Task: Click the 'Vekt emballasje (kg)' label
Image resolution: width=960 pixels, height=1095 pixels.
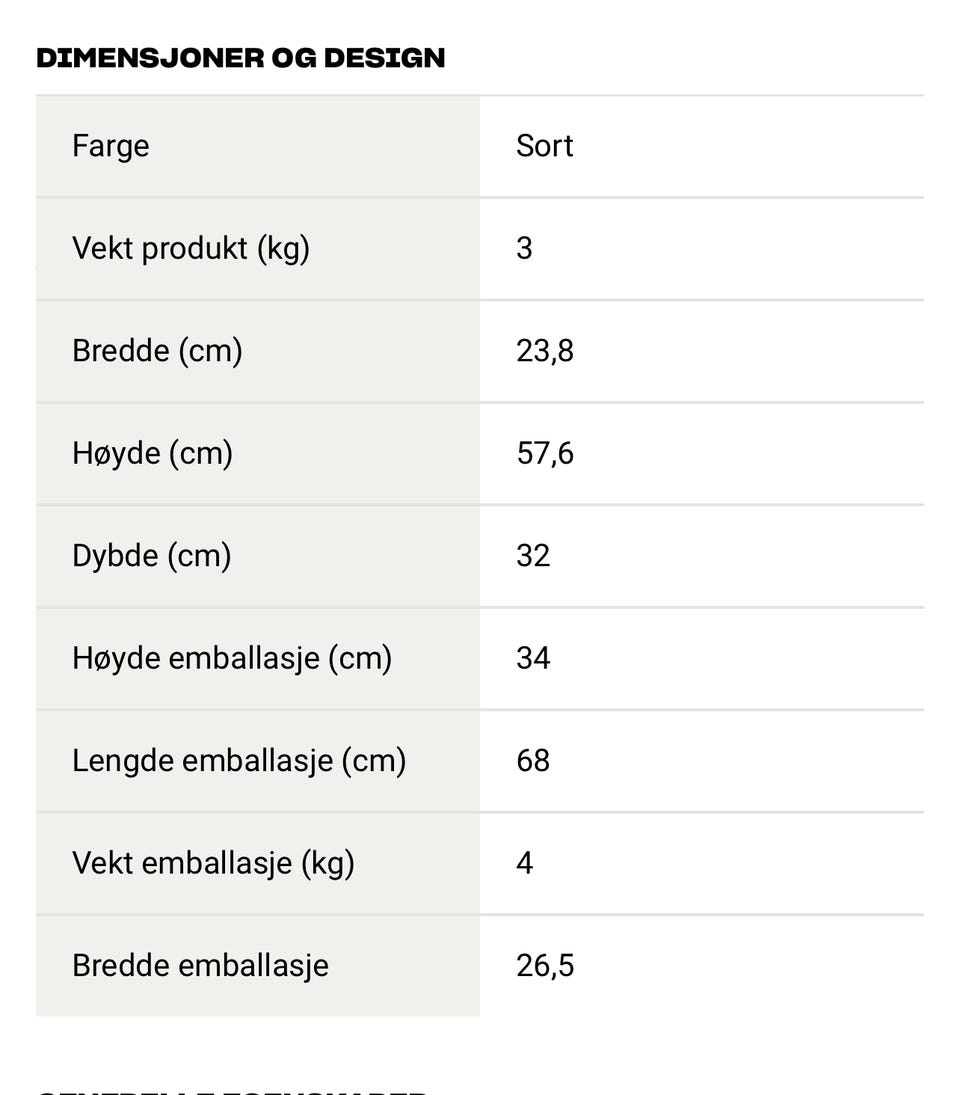Action: pos(213,863)
